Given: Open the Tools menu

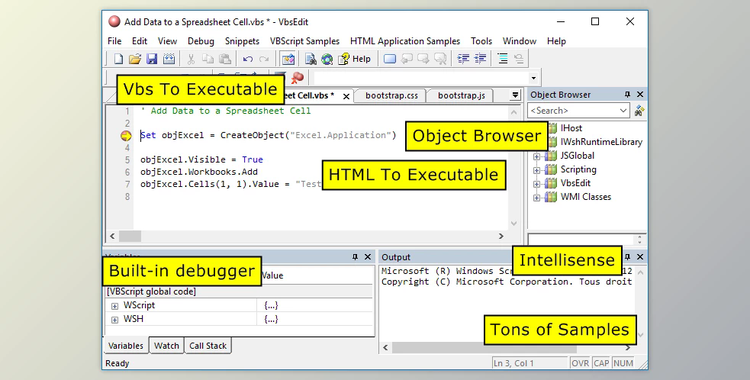Looking at the screenshot, I should 481,41.
